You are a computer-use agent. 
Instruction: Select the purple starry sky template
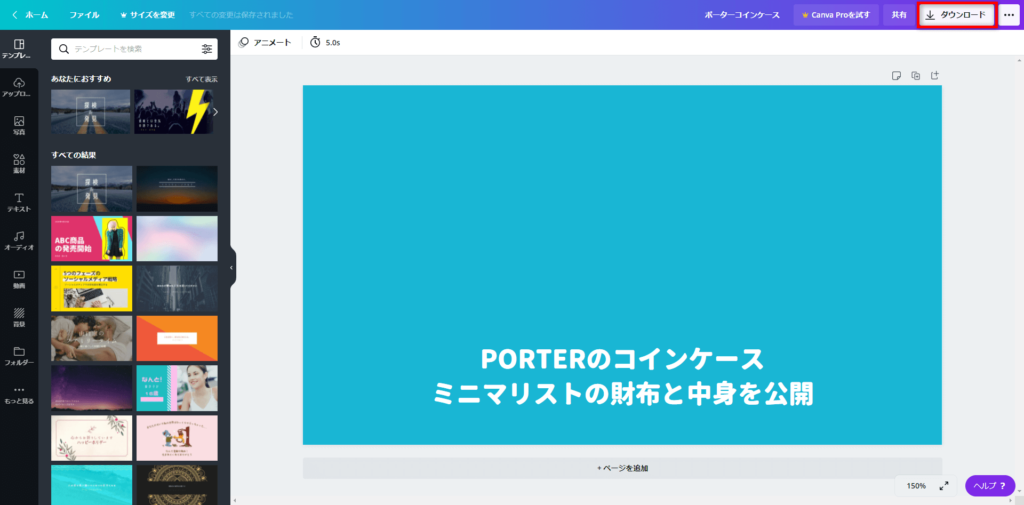click(91, 388)
